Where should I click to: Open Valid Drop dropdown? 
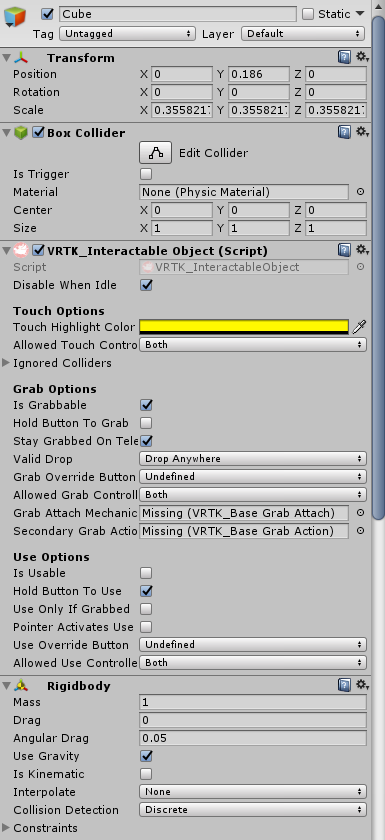[x=253, y=459]
